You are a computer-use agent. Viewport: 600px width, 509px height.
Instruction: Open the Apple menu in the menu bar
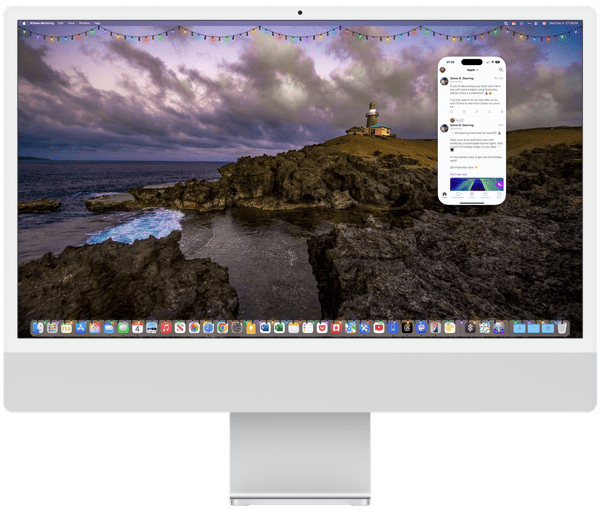(x=24, y=23)
